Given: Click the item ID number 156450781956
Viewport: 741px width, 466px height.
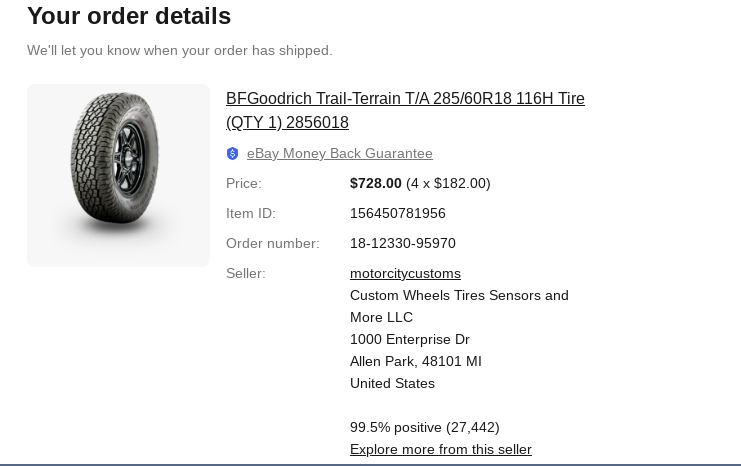Looking at the screenshot, I should point(397,213).
